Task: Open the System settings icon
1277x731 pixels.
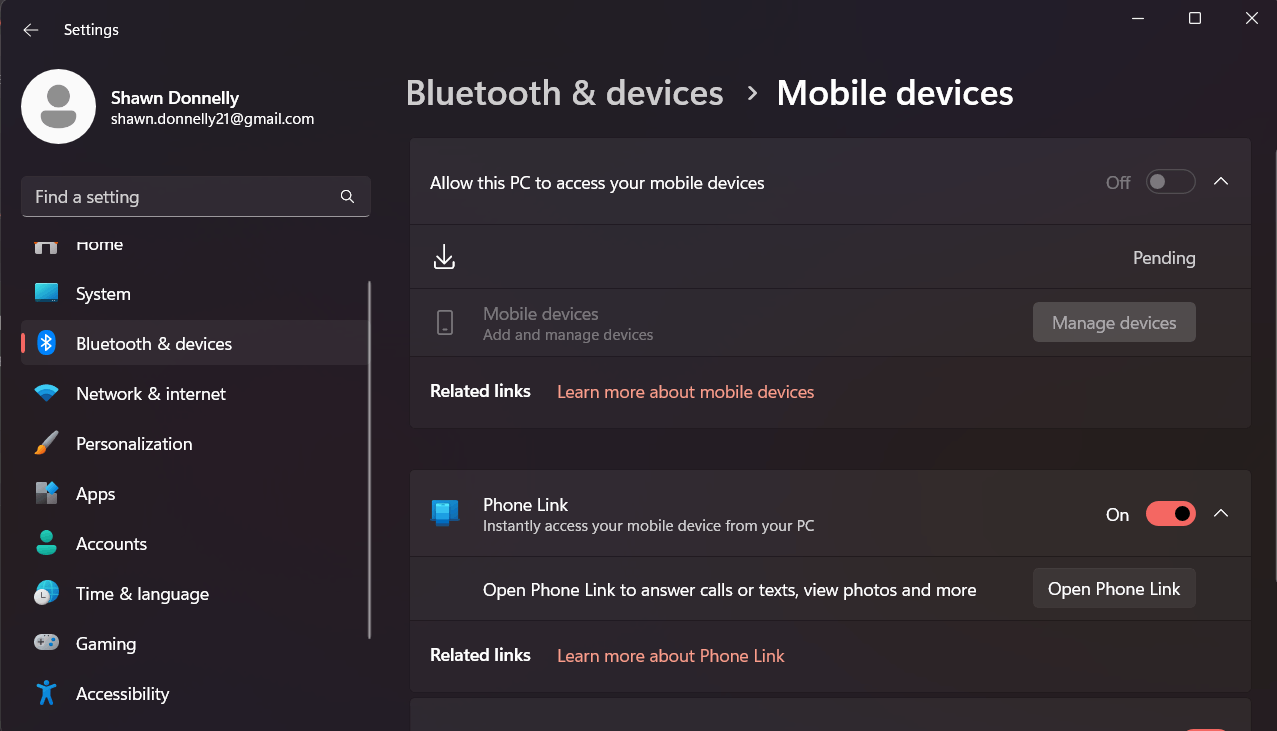Action: 46,293
